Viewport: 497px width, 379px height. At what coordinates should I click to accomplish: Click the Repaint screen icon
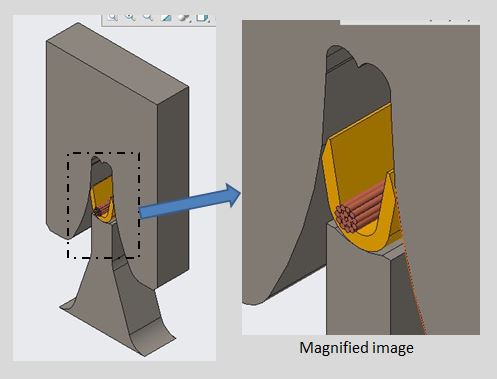[166, 18]
